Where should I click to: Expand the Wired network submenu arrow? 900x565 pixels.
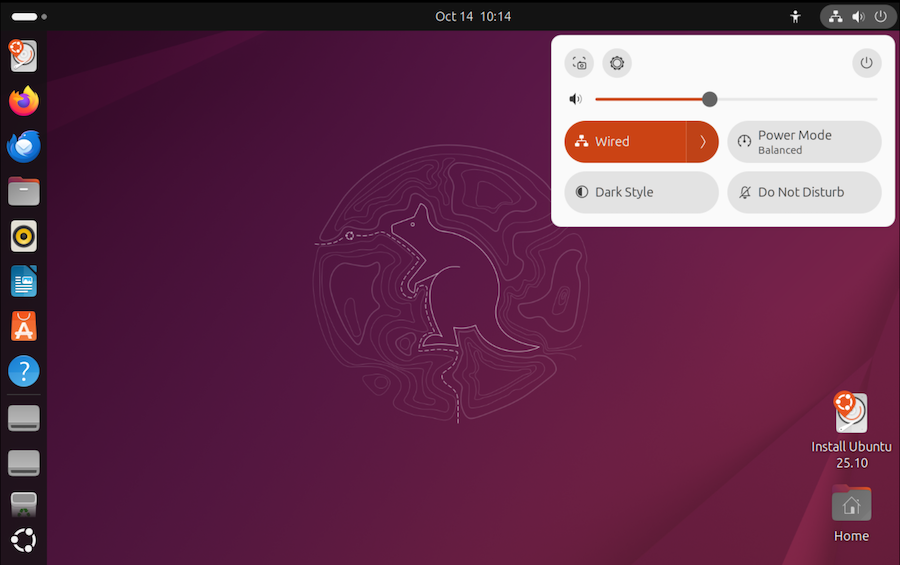[703, 142]
